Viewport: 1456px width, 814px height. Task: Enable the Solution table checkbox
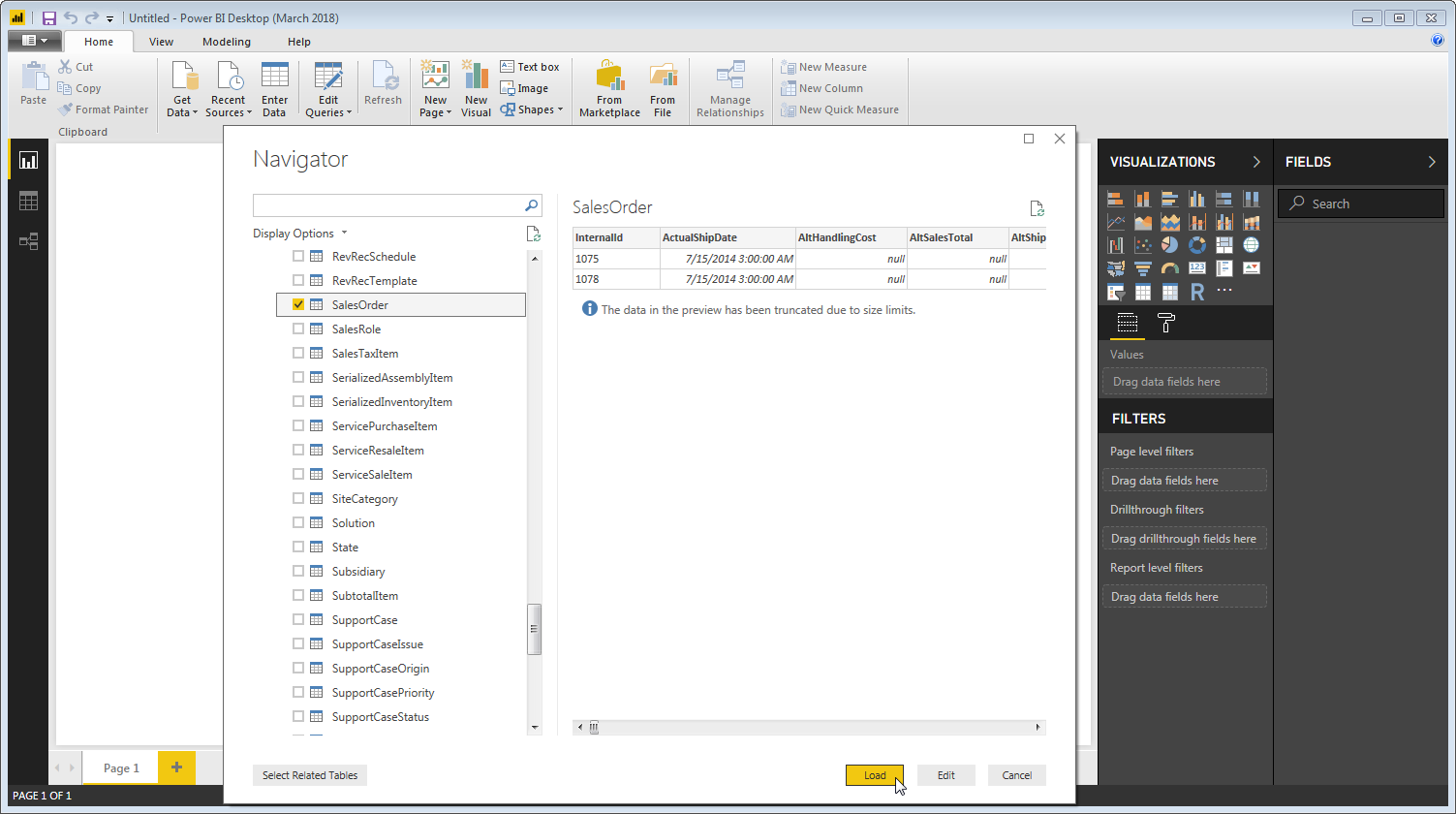click(x=298, y=522)
